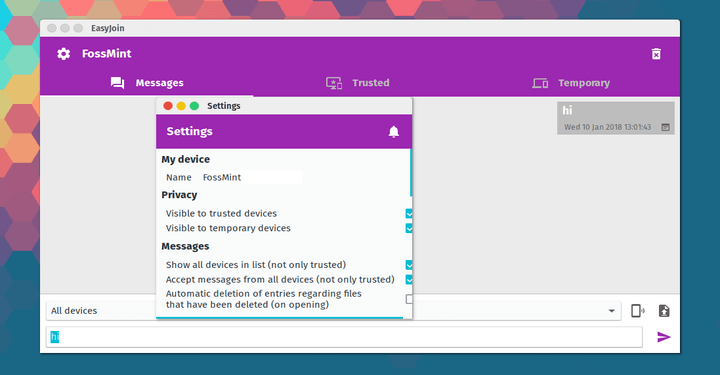The width and height of the screenshot is (720, 375).
Task: Click the Trusted tab monitor-star icon
Action: [x=334, y=83]
